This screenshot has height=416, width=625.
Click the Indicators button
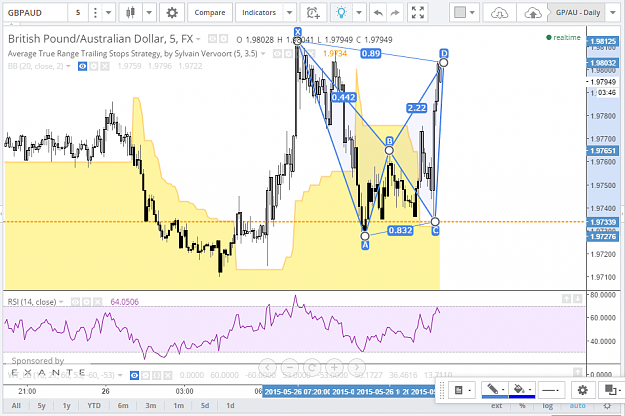[259, 13]
